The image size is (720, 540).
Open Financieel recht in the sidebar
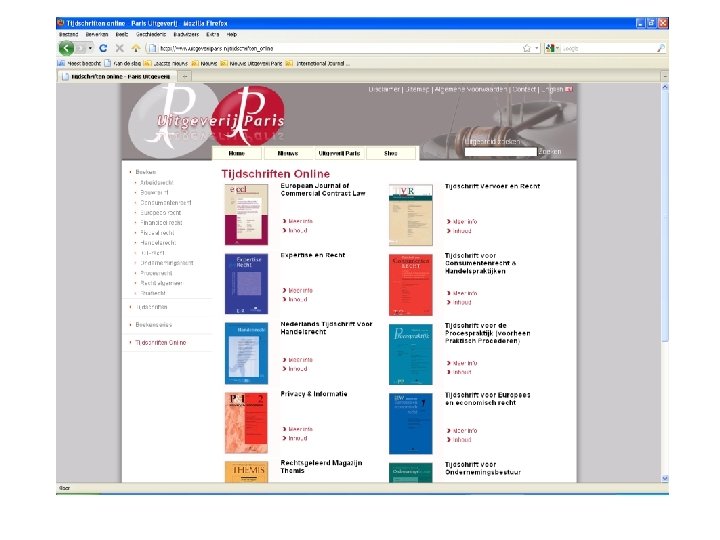coord(161,223)
